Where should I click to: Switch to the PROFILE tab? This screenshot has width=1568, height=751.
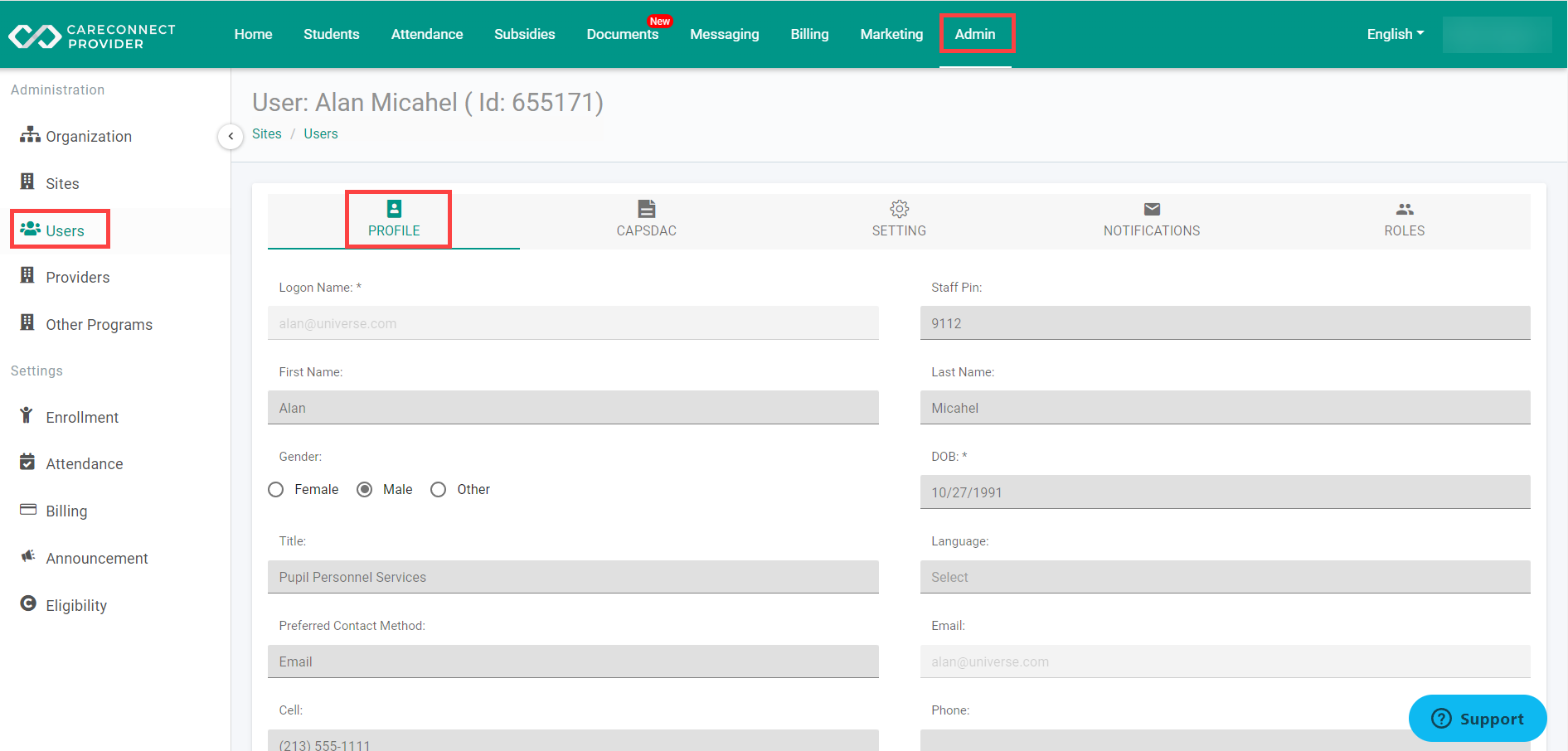tap(394, 220)
